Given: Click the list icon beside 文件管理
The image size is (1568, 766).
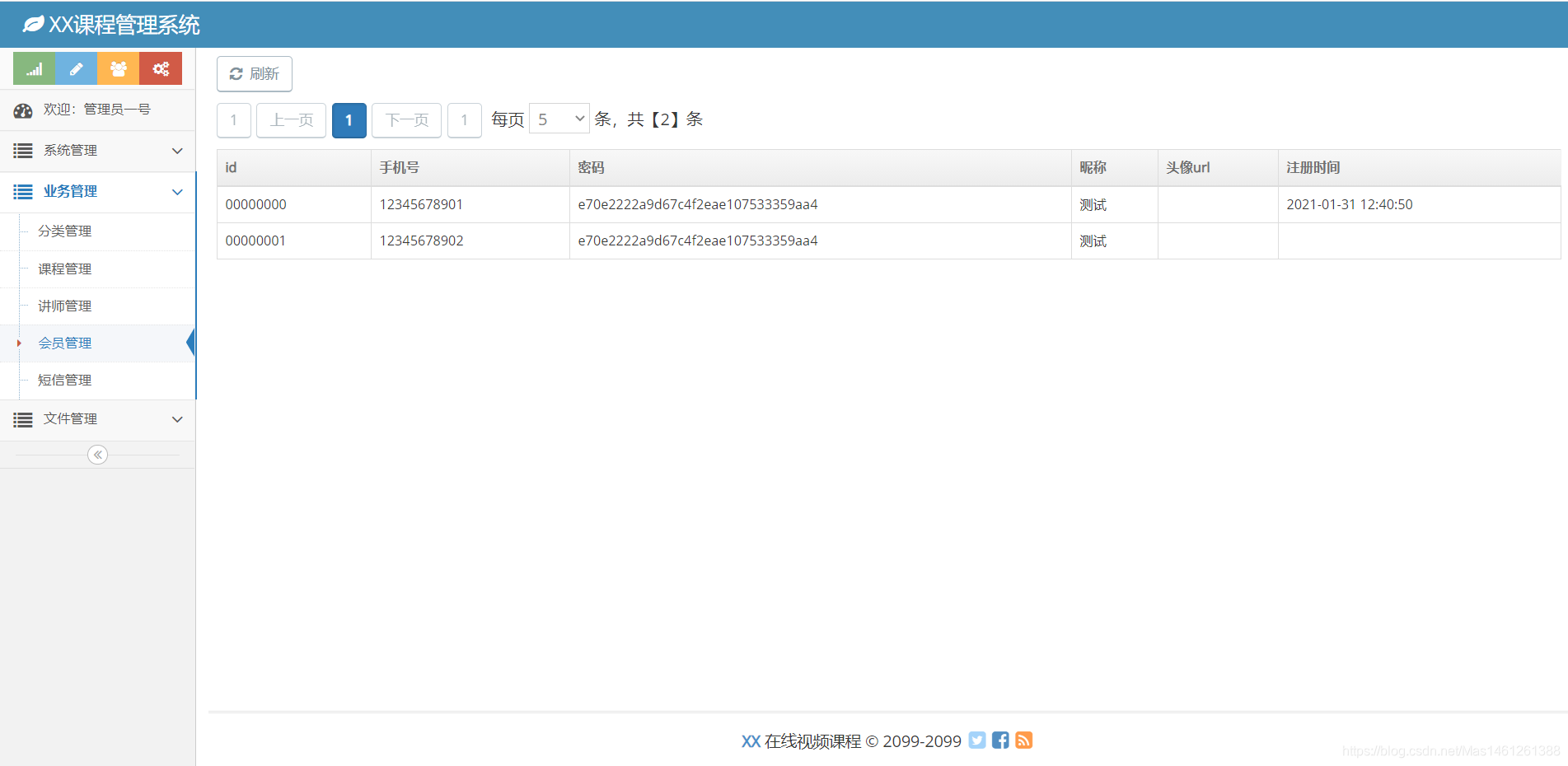Looking at the screenshot, I should coord(23,419).
